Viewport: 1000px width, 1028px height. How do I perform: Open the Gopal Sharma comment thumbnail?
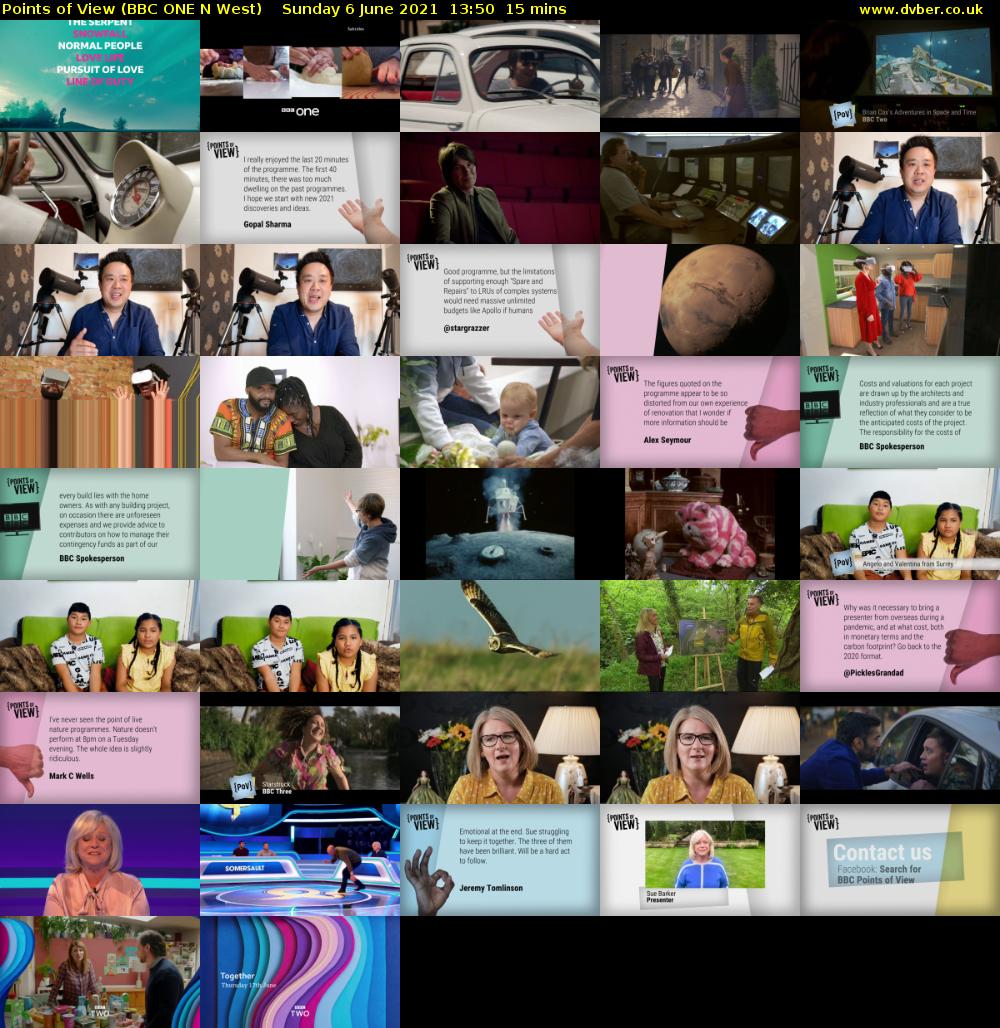pos(300,188)
